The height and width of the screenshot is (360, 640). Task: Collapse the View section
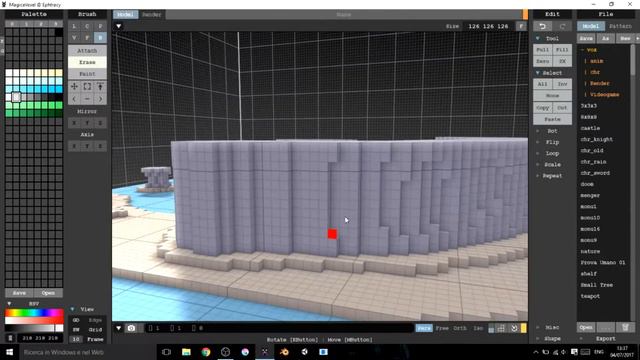pyautogui.click(x=72, y=309)
